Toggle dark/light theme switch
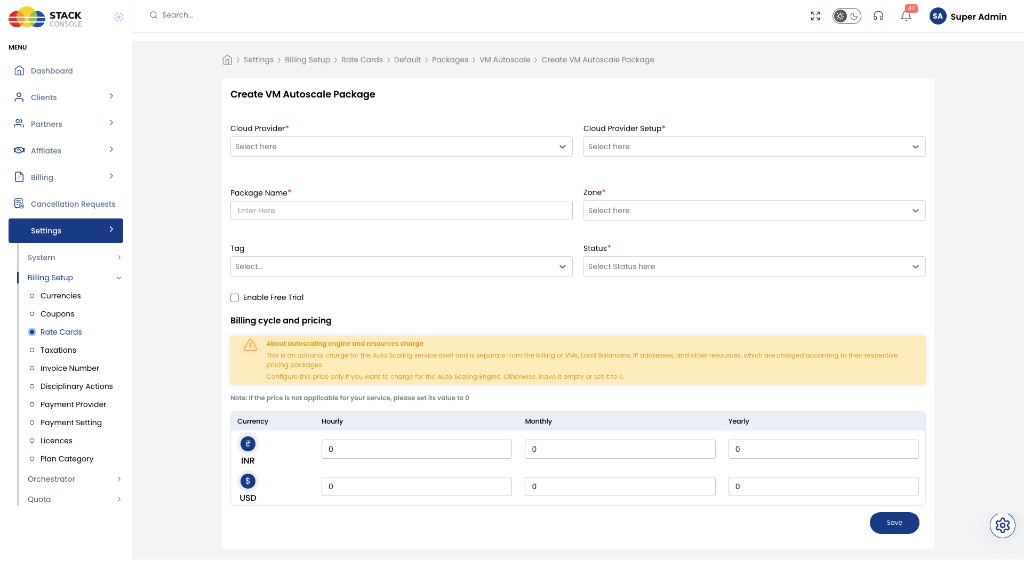1024x568 pixels. pos(846,16)
